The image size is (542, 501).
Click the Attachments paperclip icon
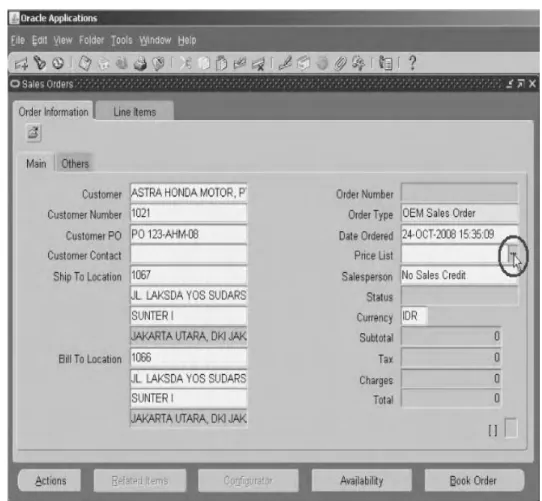tap(340, 64)
